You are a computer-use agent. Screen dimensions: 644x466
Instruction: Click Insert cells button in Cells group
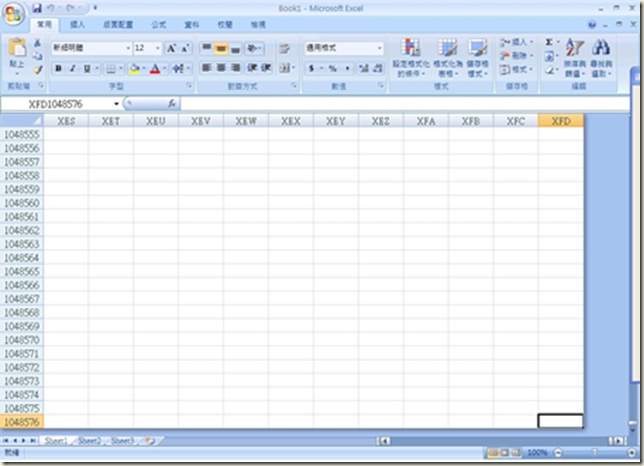click(x=516, y=42)
